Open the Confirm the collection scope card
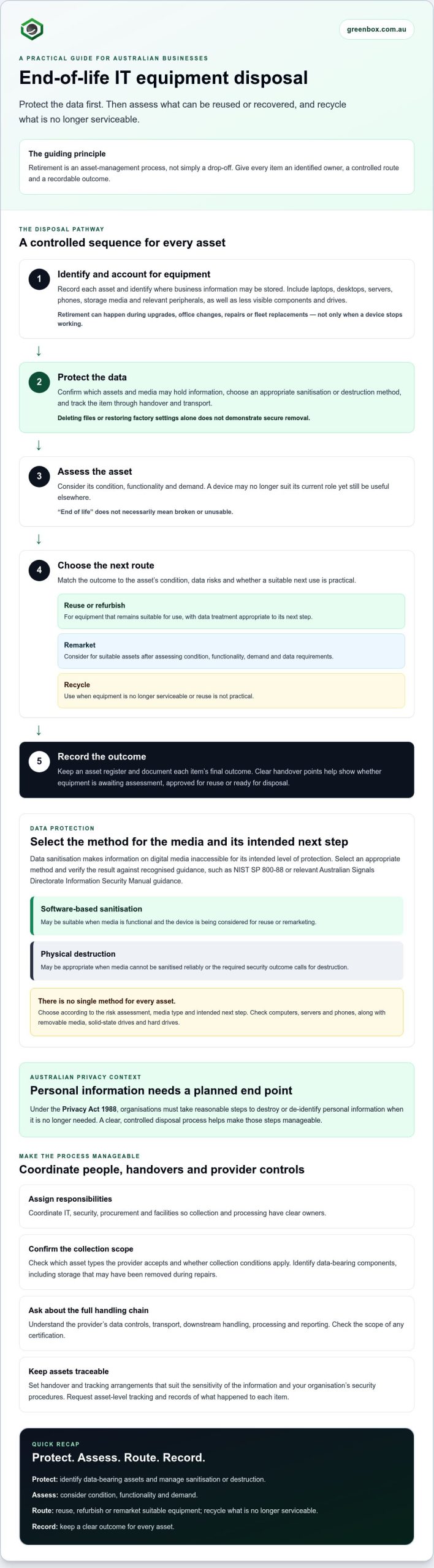434x1568 pixels. [x=217, y=1262]
